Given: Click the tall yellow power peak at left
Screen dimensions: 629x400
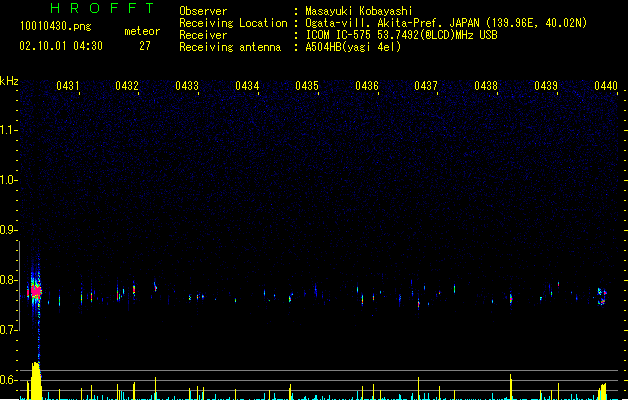Looking at the screenshot, I should 36,381.
